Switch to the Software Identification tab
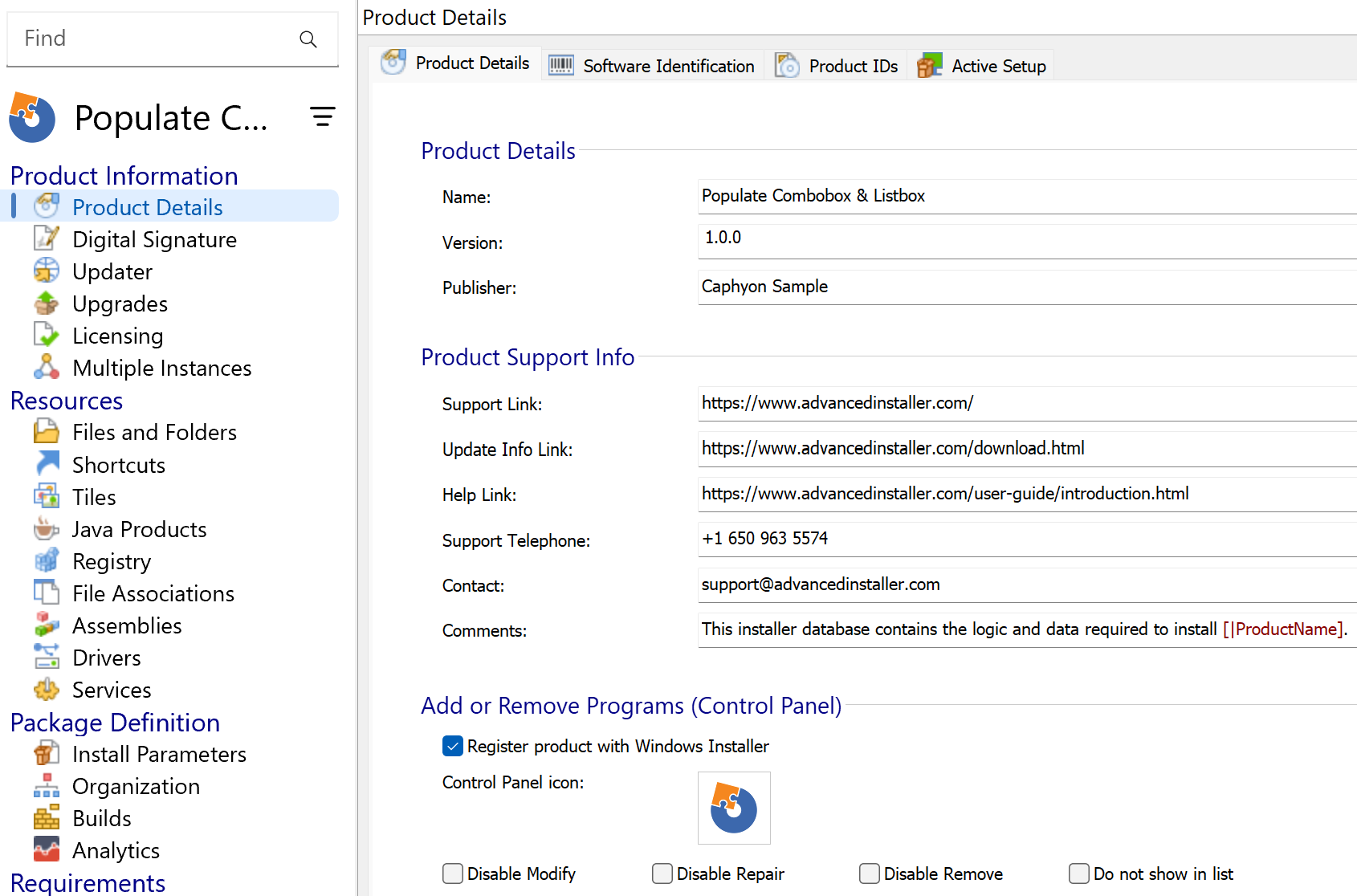 (654, 65)
